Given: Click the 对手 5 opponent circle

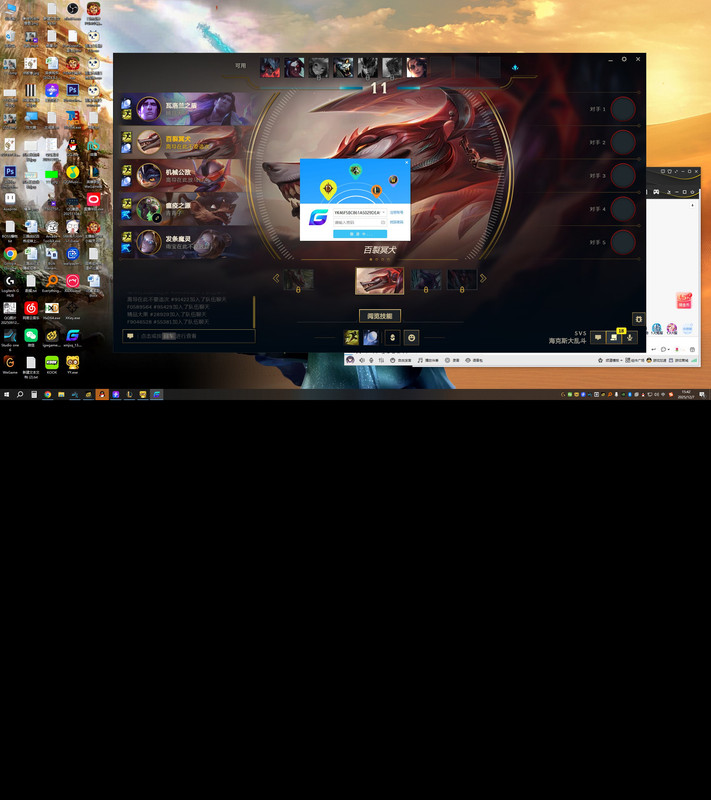Looking at the screenshot, I should (623, 242).
